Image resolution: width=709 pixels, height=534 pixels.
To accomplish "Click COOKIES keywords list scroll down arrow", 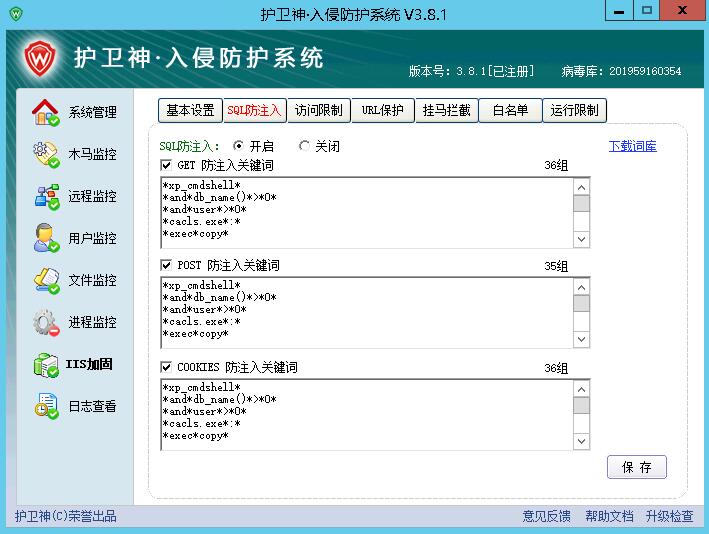I will [x=581, y=441].
